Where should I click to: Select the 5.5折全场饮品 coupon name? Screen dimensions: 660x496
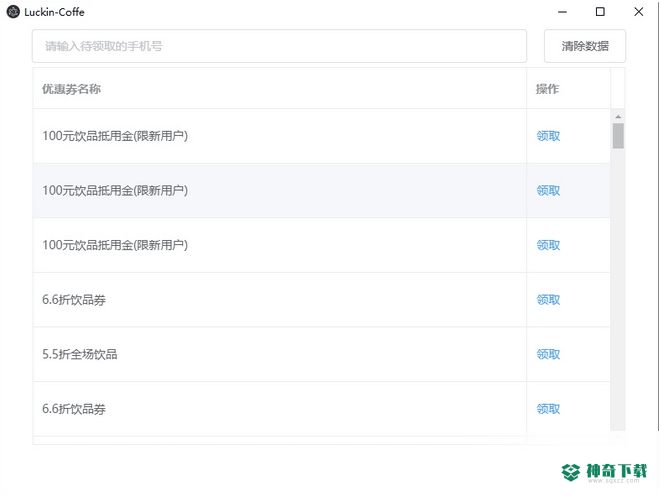coord(80,354)
